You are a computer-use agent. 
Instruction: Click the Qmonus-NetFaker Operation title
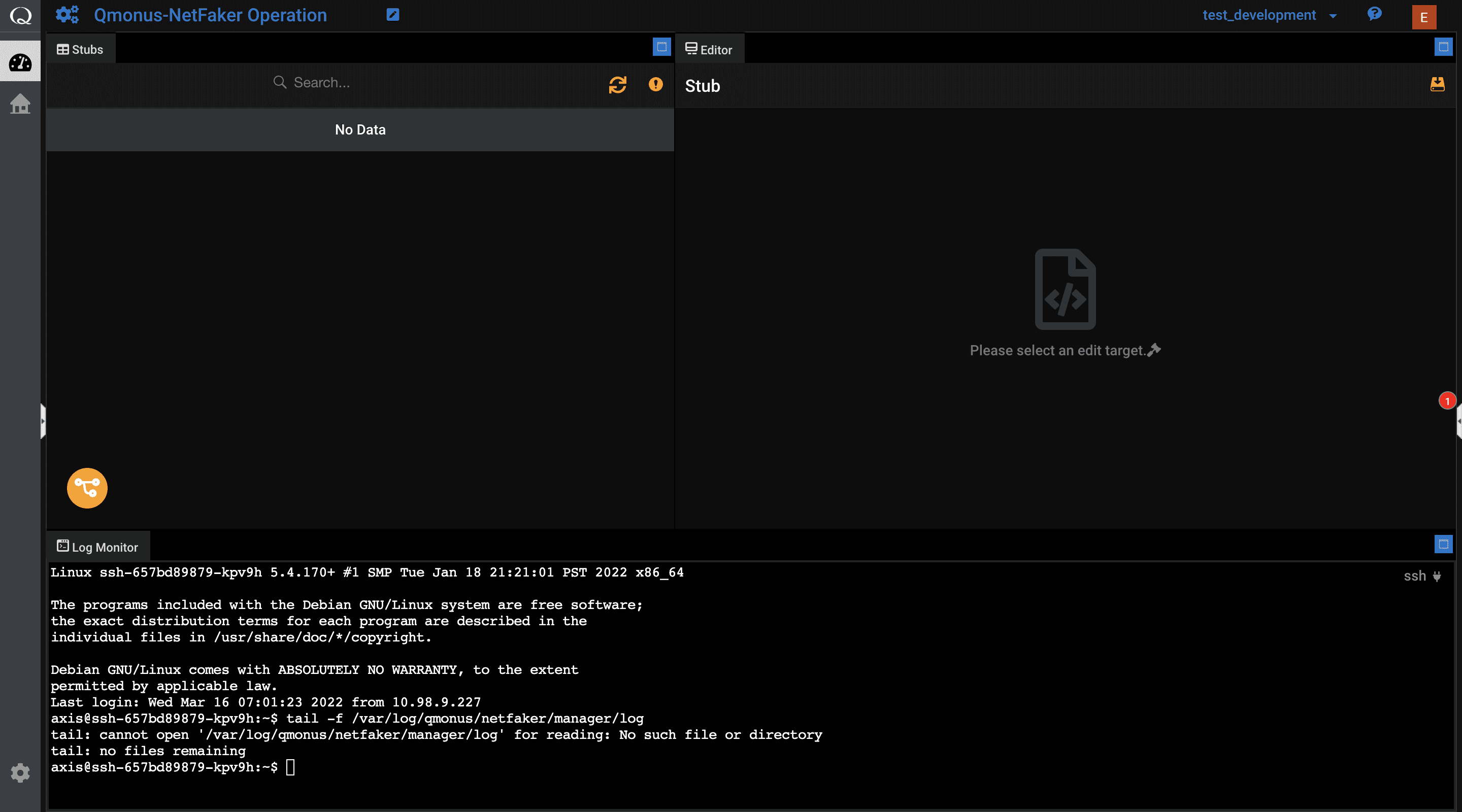(210, 15)
